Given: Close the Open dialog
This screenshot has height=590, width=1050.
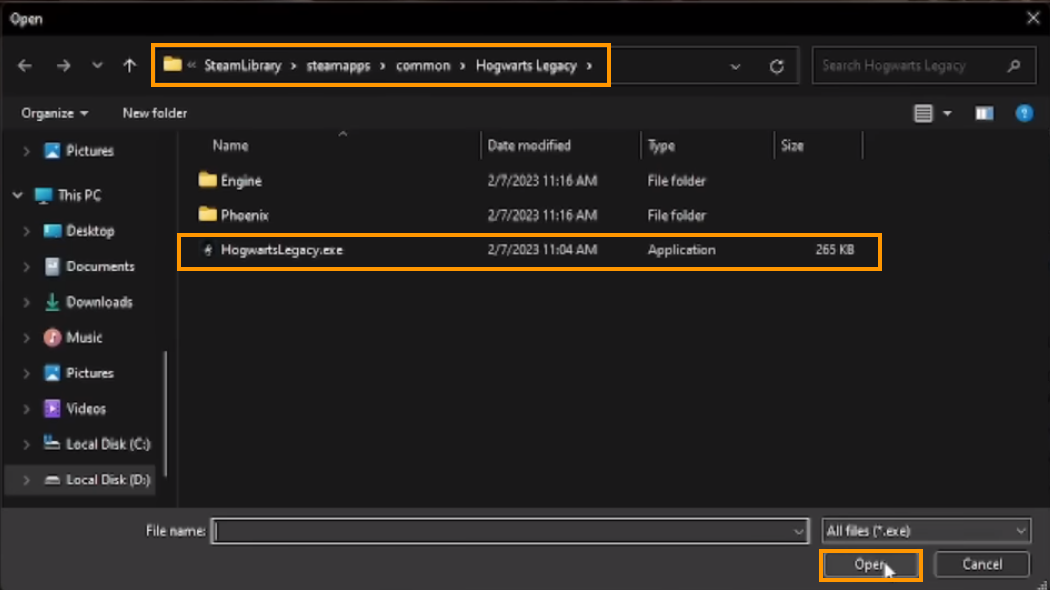Looking at the screenshot, I should click(x=1033, y=18).
